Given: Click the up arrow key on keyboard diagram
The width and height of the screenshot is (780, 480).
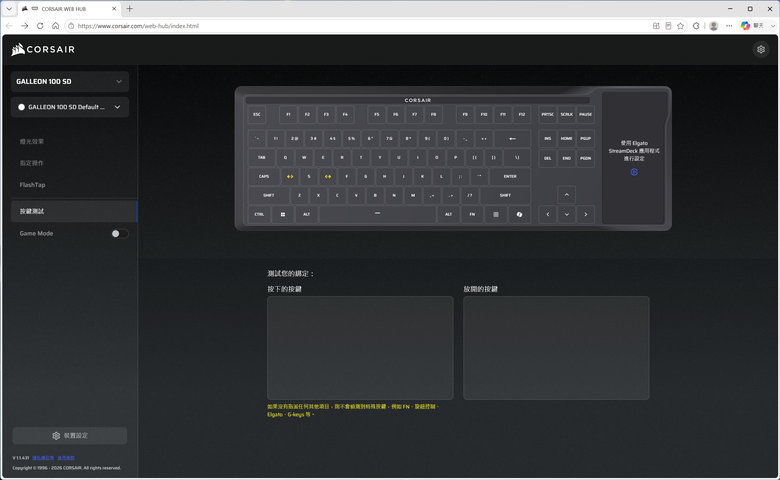Looking at the screenshot, I should click(567, 195).
